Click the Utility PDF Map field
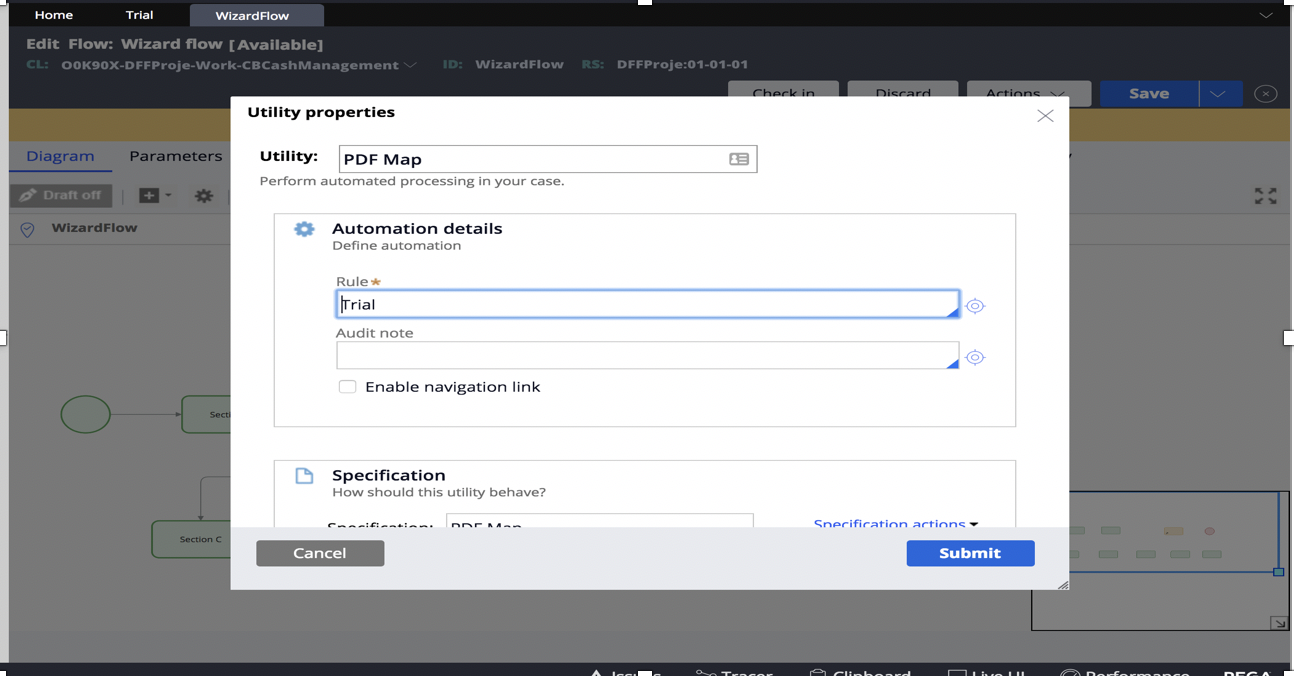1294x676 pixels. (x=548, y=159)
